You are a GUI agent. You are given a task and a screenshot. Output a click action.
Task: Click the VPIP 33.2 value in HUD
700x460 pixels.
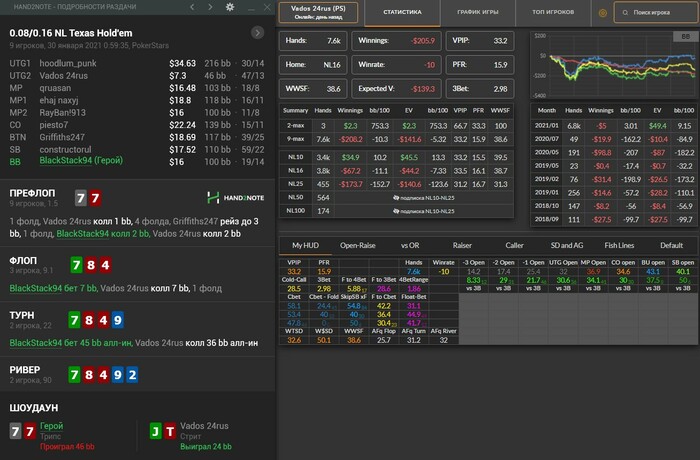tap(294, 272)
